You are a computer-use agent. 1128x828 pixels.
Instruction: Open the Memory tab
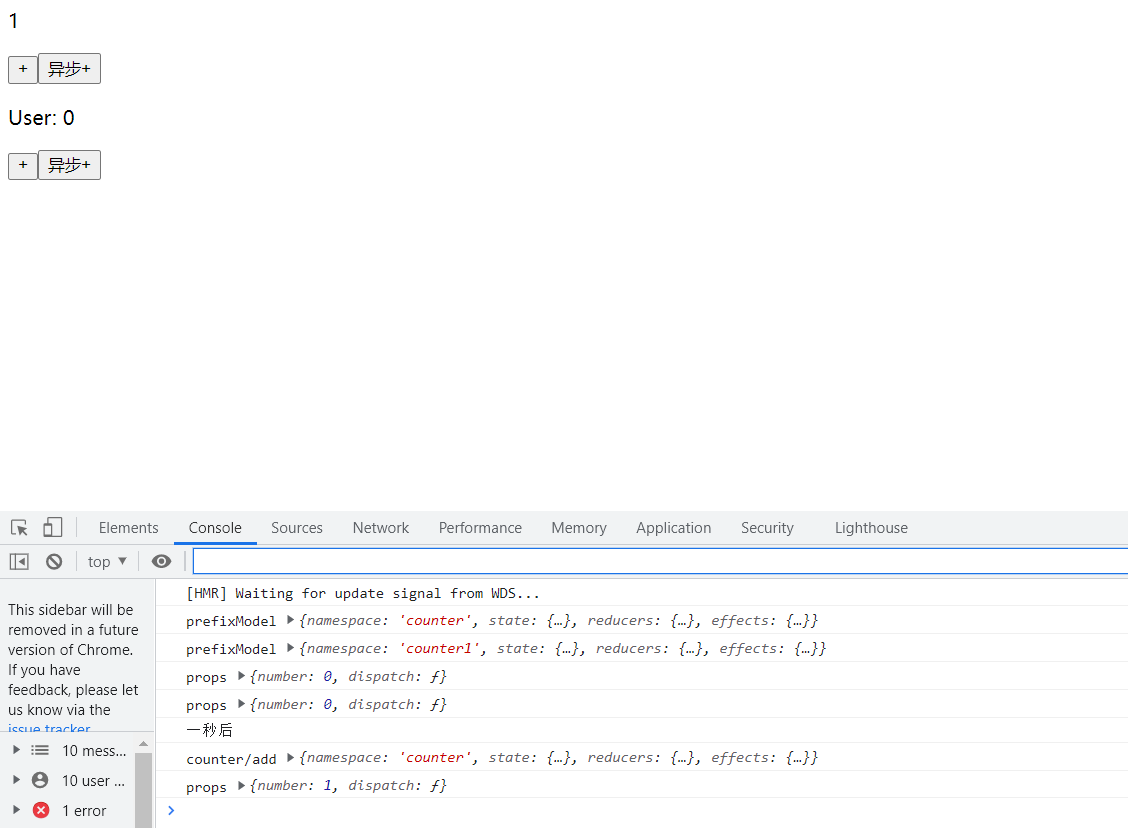pyautogui.click(x=578, y=528)
